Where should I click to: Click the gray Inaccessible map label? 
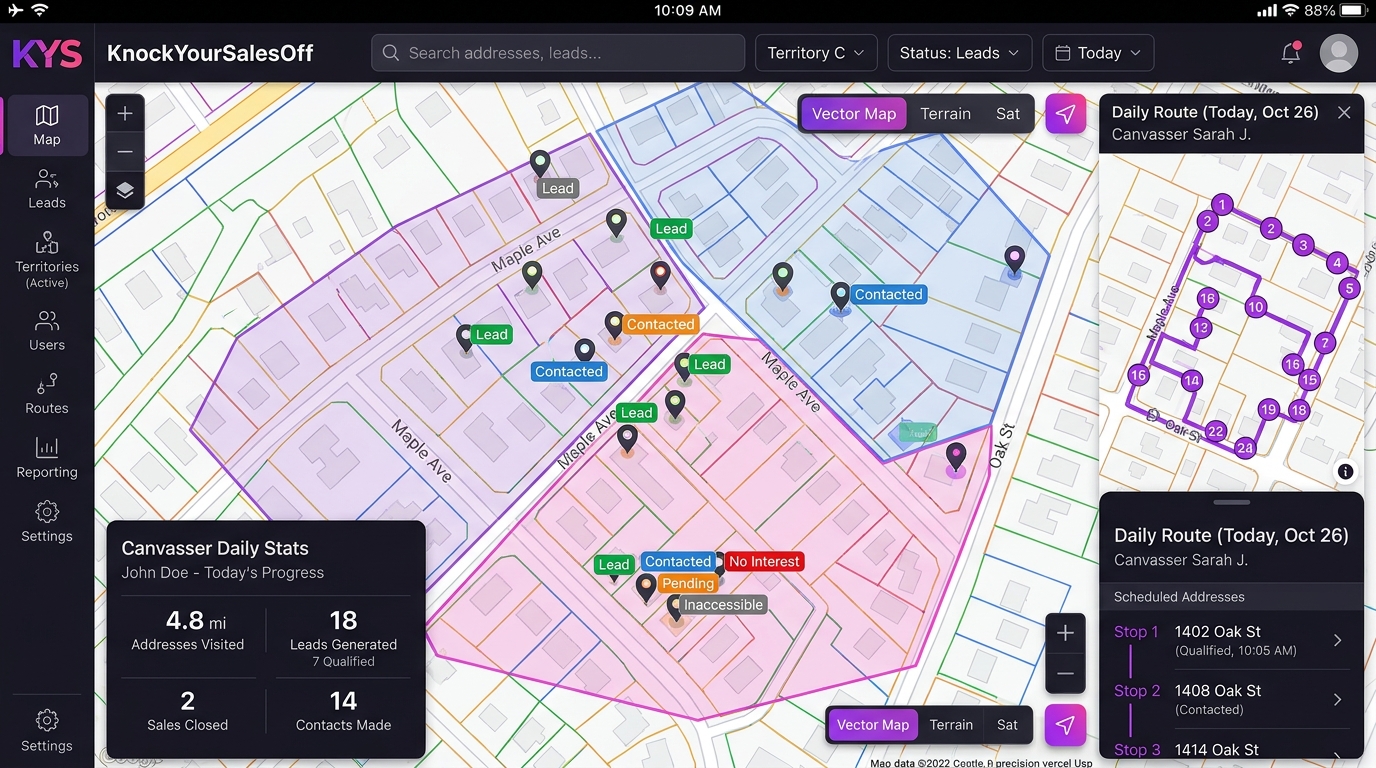click(723, 605)
